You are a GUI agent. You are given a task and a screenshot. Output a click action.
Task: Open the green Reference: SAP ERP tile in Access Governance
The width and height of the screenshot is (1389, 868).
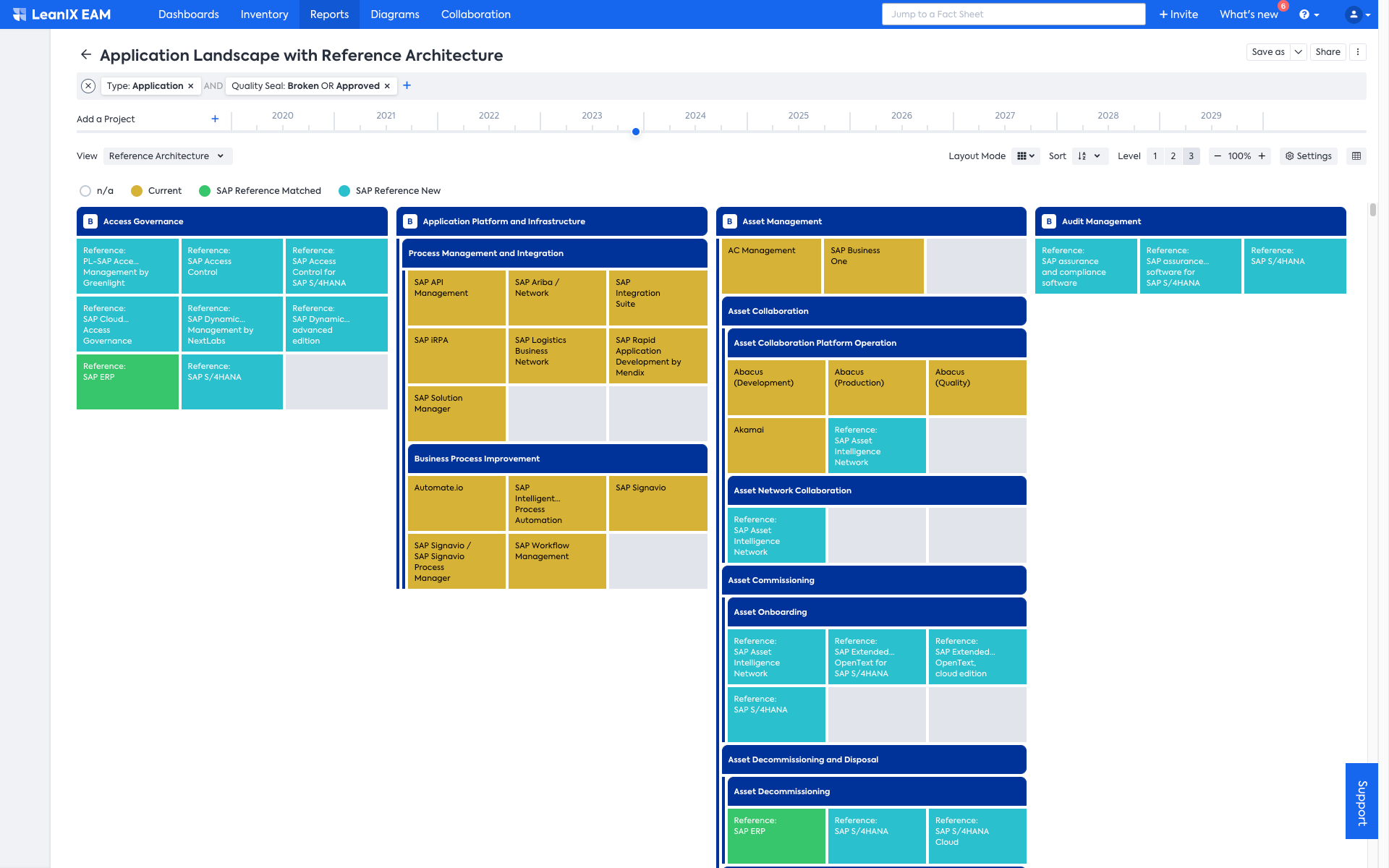127,382
